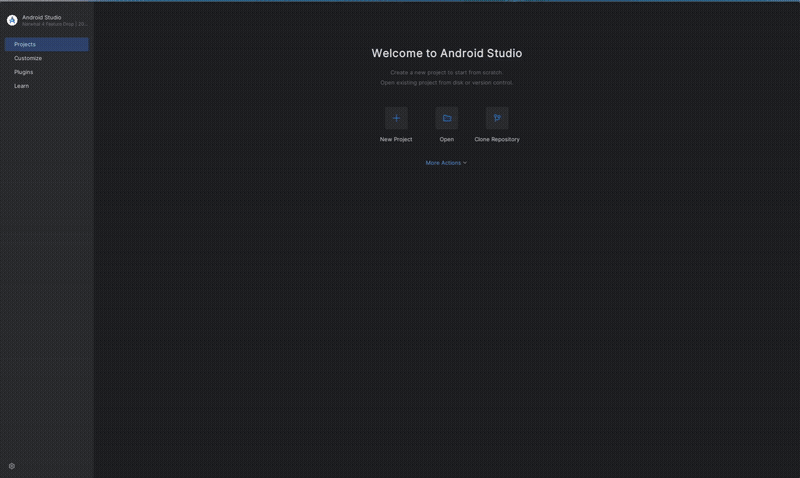800x478 pixels.
Task: Click the Welcome to Android Studio heading
Action: 446,53
